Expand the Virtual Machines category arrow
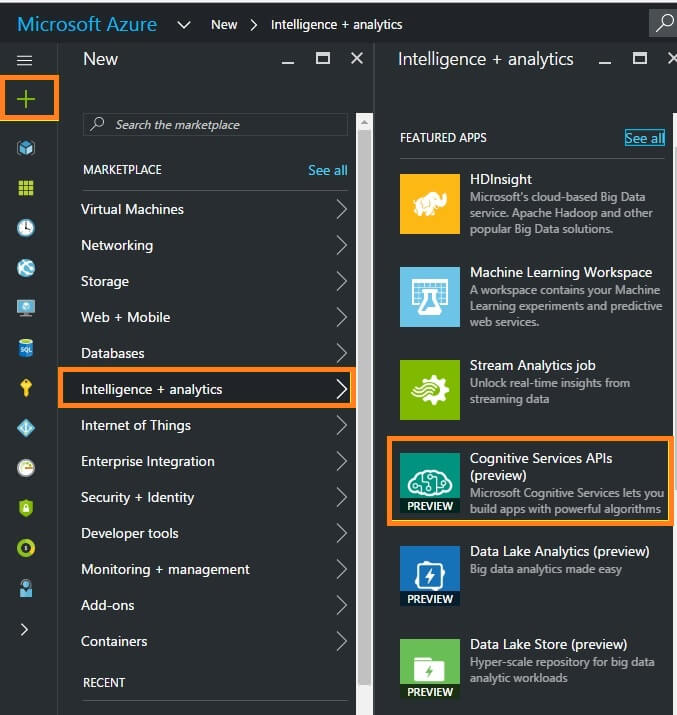 click(341, 209)
